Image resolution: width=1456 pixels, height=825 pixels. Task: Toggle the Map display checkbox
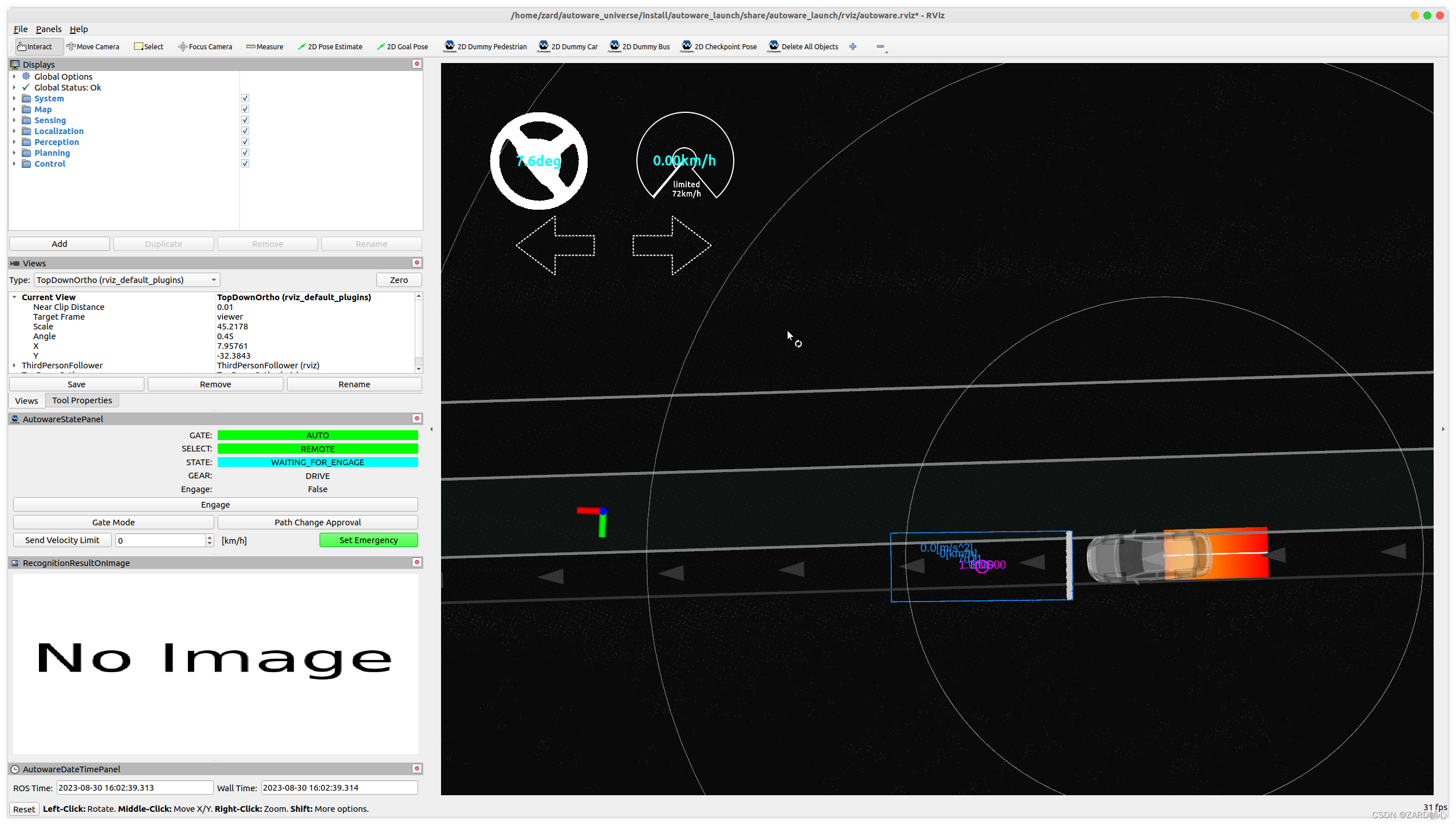[x=245, y=109]
